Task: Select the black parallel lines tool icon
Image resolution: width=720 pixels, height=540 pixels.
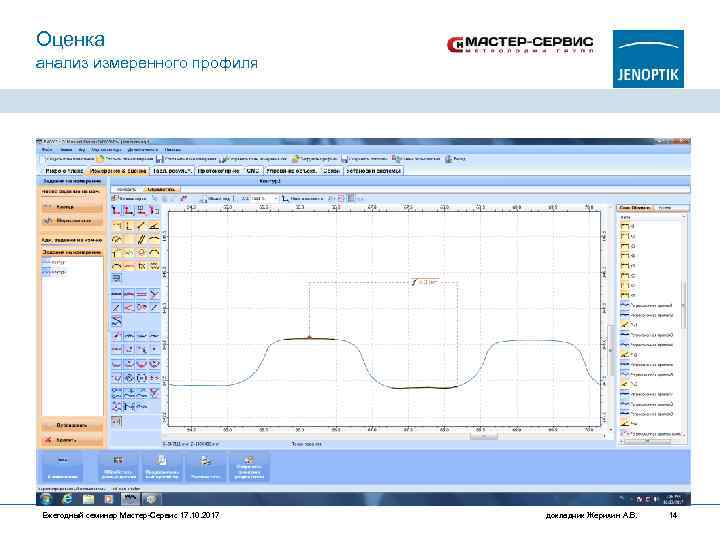Action: (141, 239)
